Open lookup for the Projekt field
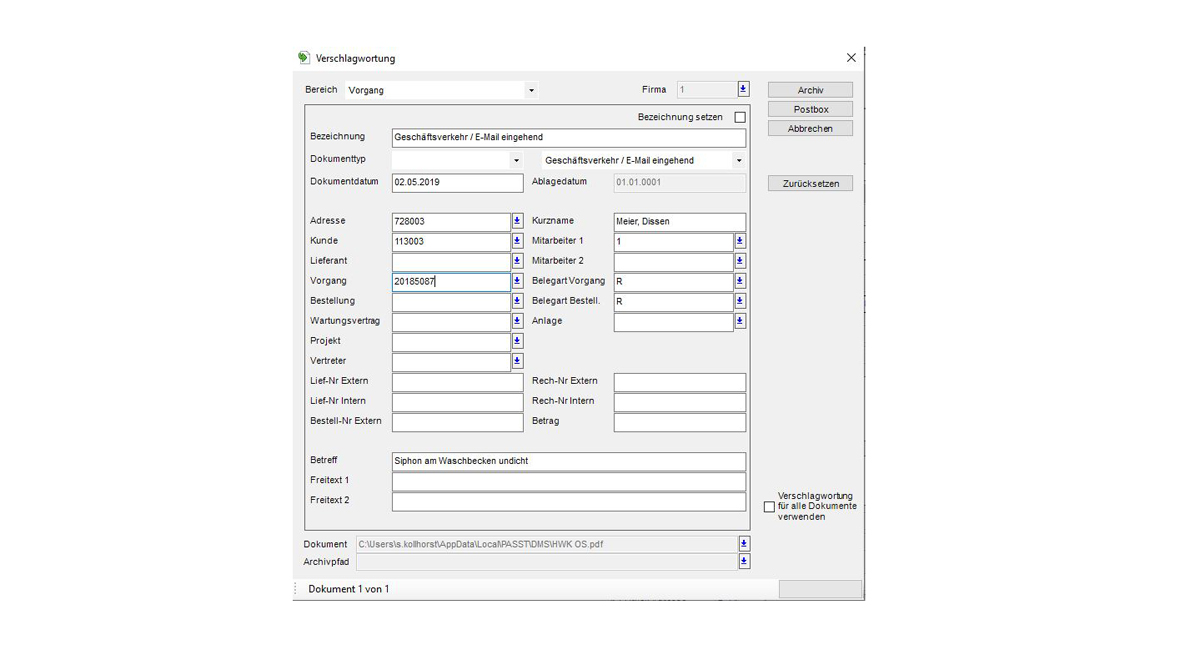Viewport: 1180px width, 650px height. 517,341
